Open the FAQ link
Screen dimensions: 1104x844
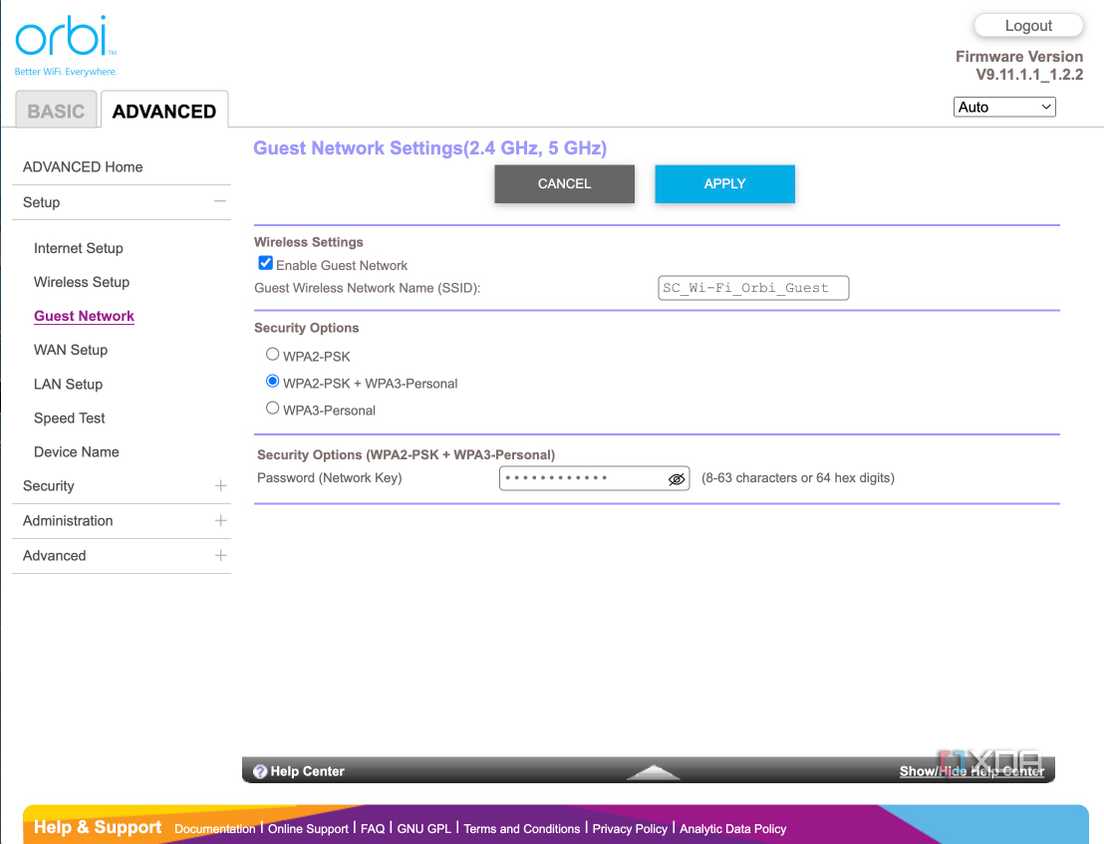pyautogui.click(x=372, y=829)
